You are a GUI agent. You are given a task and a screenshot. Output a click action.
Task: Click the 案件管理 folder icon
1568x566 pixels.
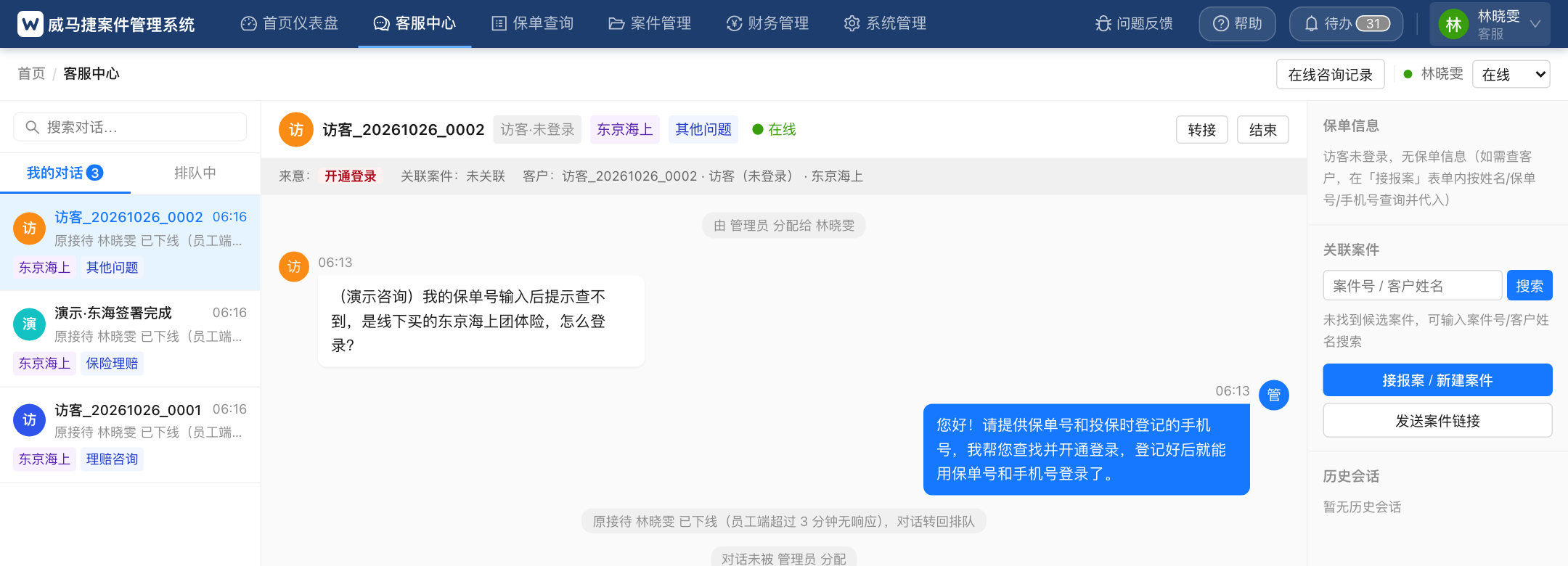click(616, 24)
